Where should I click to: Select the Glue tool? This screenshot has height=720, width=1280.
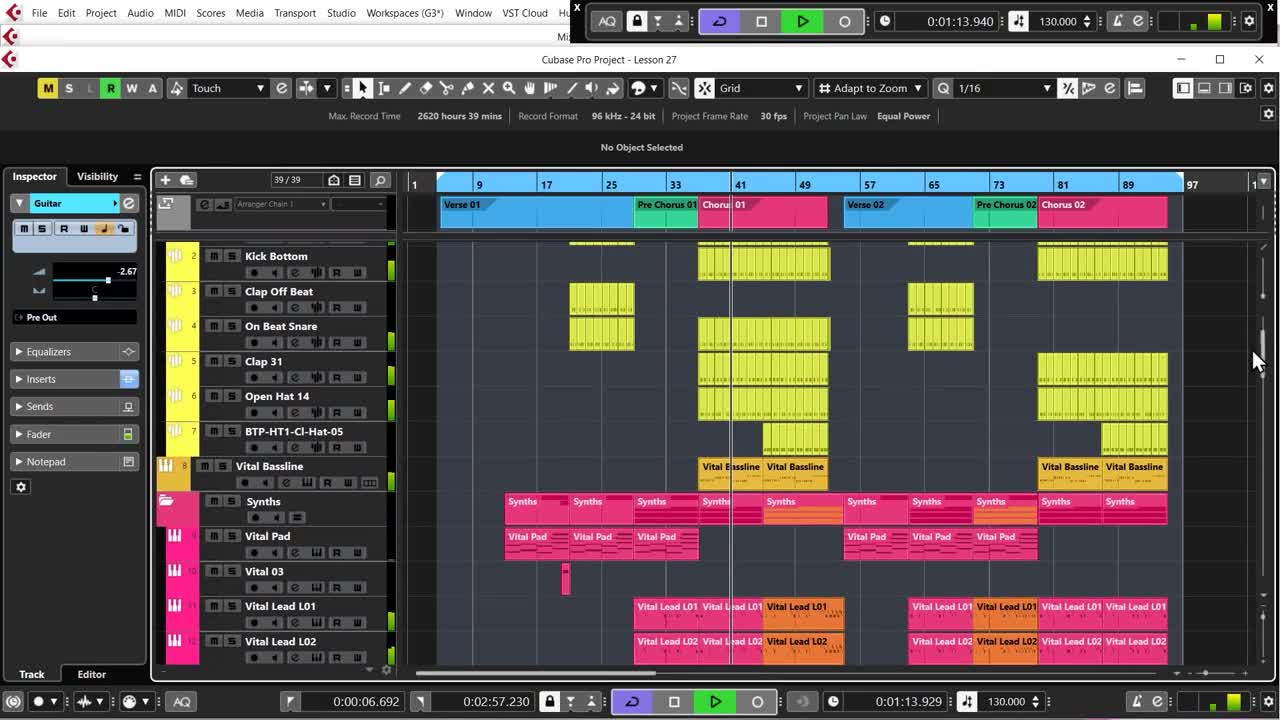click(x=468, y=88)
